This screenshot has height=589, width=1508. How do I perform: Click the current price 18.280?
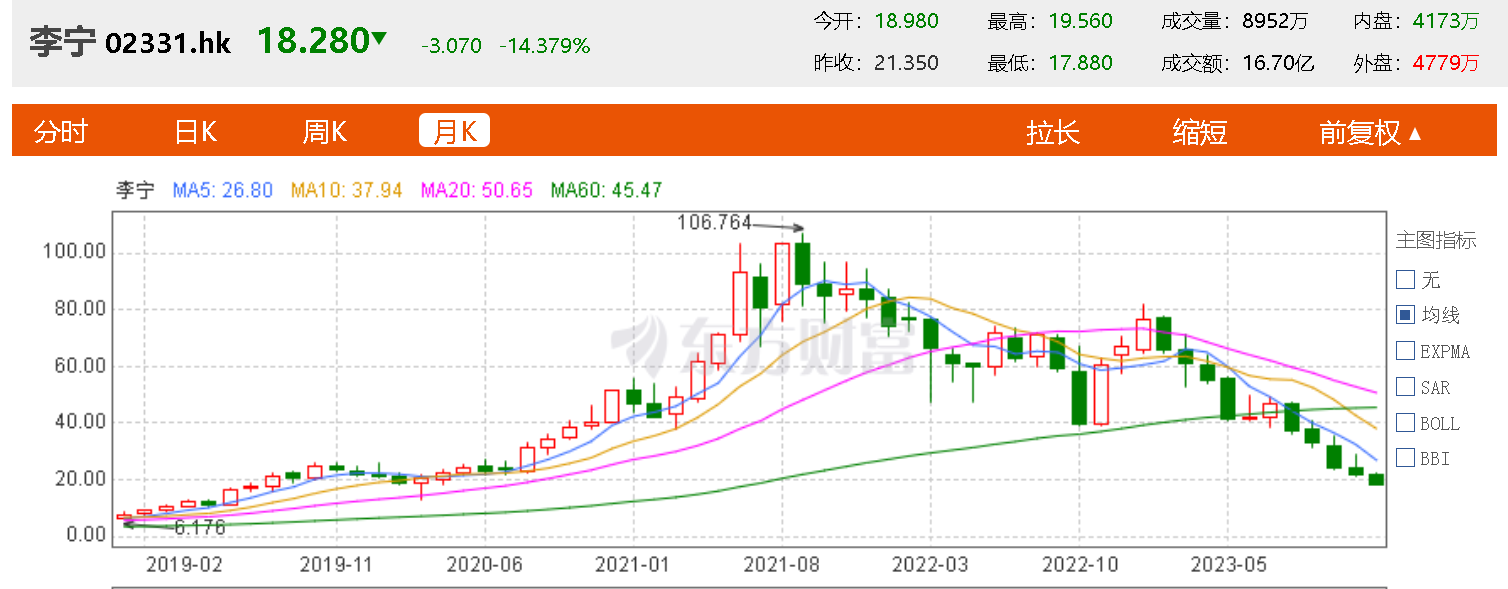pos(313,41)
